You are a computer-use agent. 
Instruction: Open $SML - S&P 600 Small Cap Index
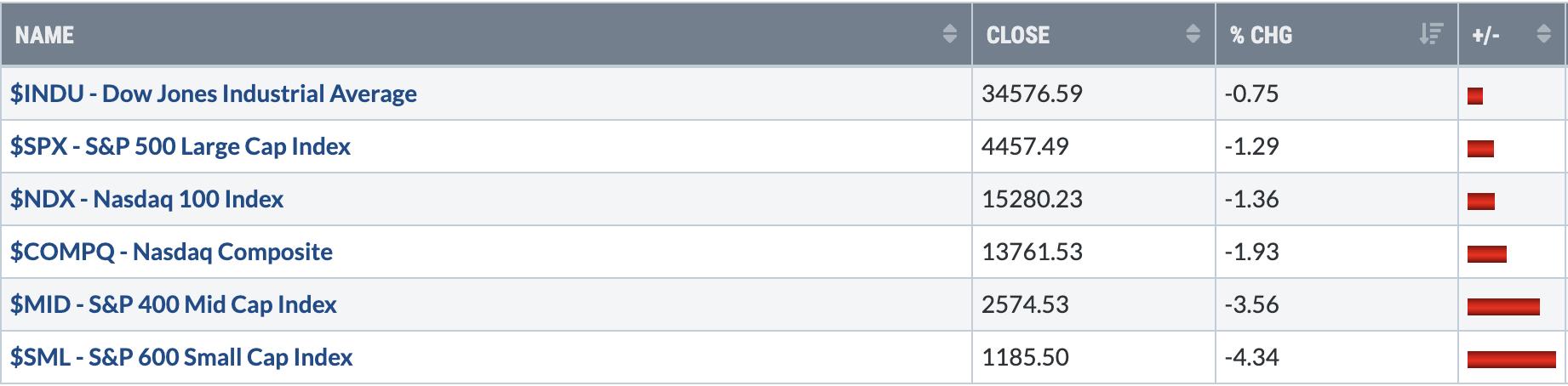click(x=181, y=357)
